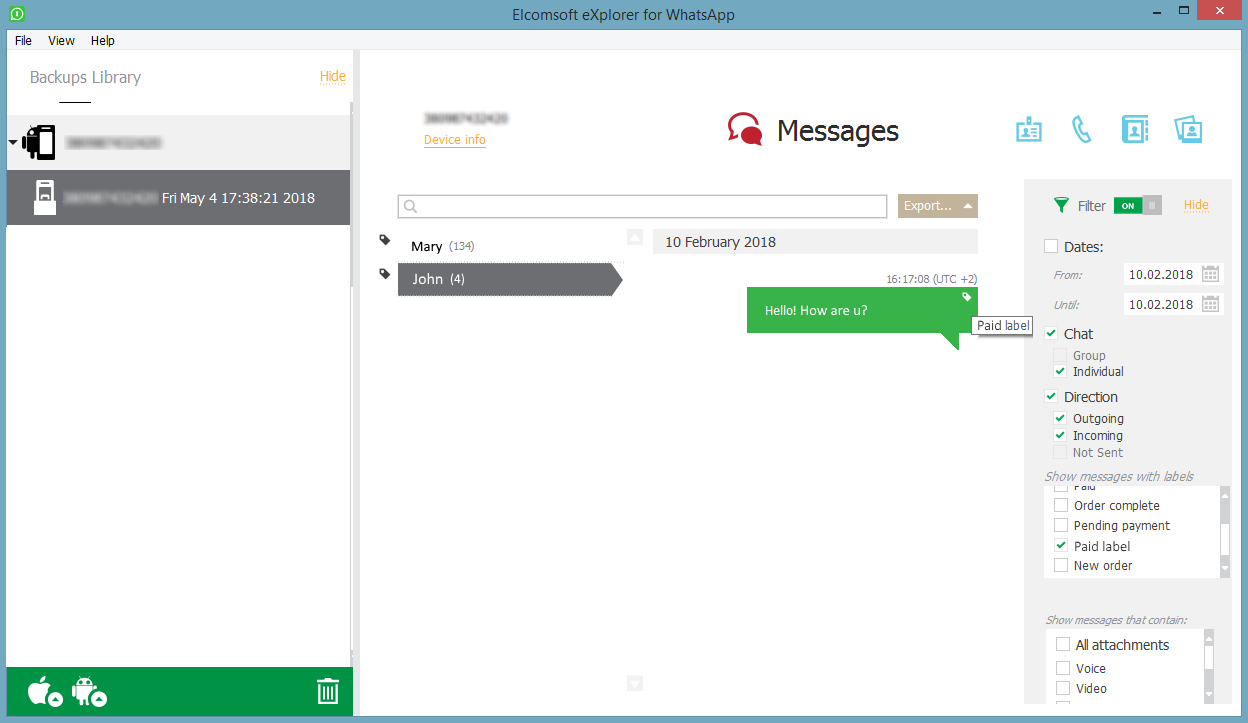Uncheck the Incoming direction checkbox
The width and height of the screenshot is (1248, 723).
[x=1060, y=435]
